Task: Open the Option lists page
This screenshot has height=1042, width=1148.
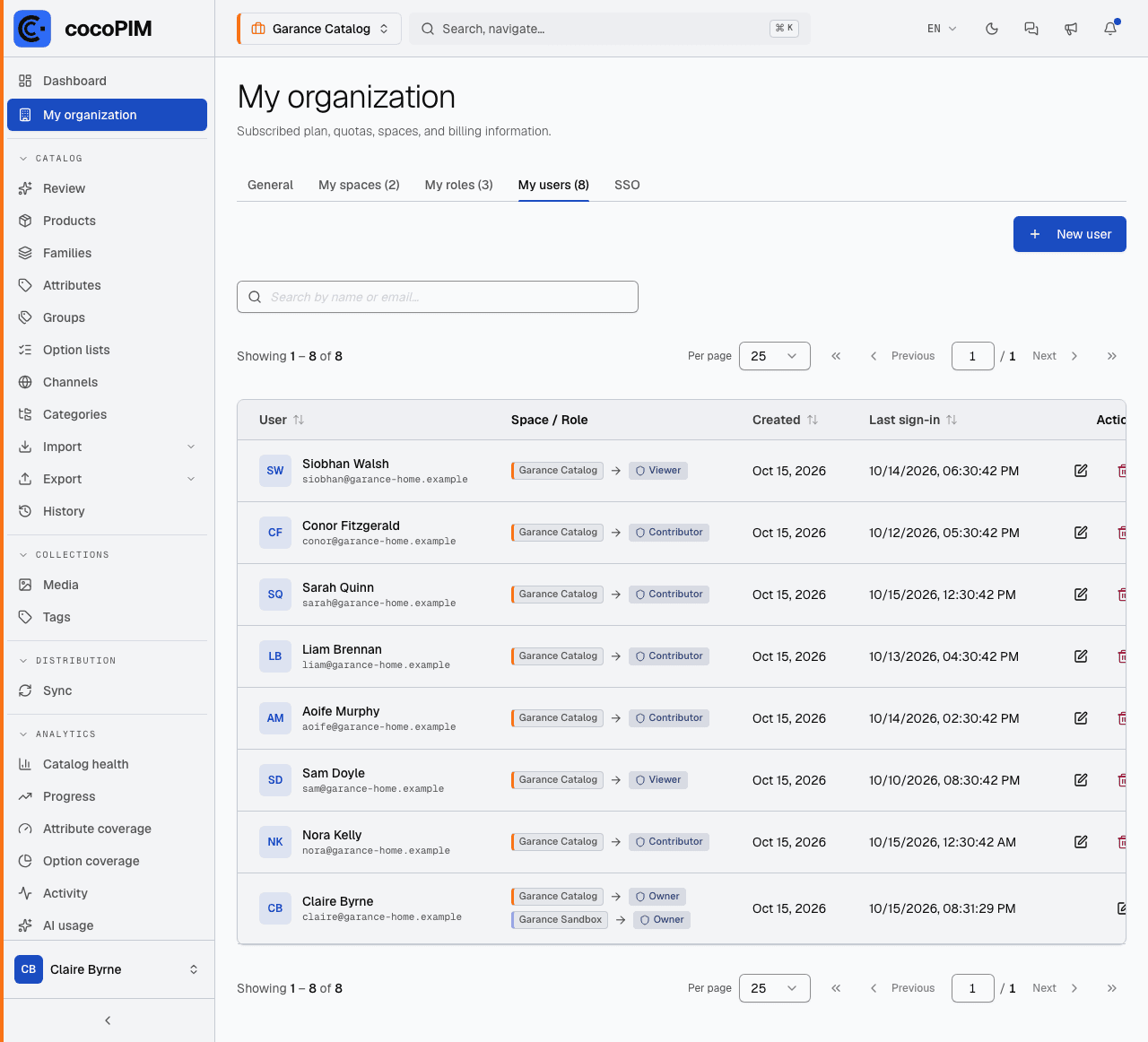Action: (108, 350)
